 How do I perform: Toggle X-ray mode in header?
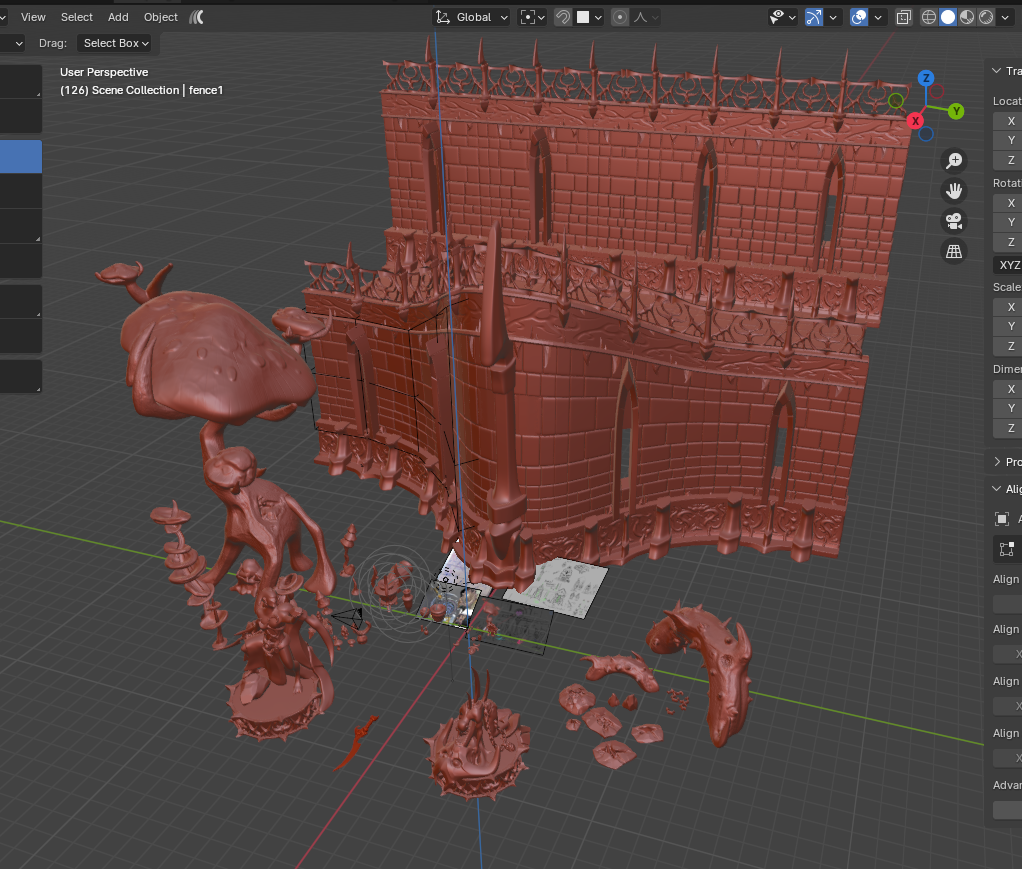pos(903,17)
